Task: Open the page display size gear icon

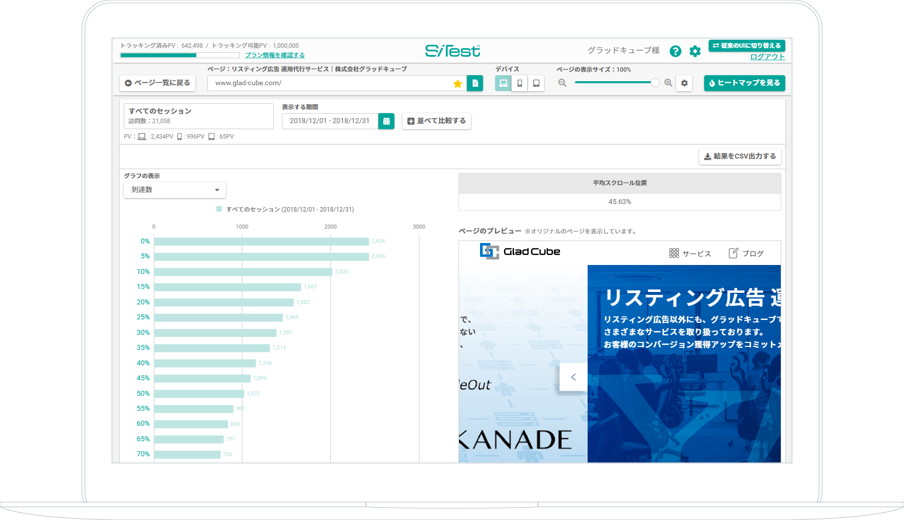Action: (x=684, y=83)
